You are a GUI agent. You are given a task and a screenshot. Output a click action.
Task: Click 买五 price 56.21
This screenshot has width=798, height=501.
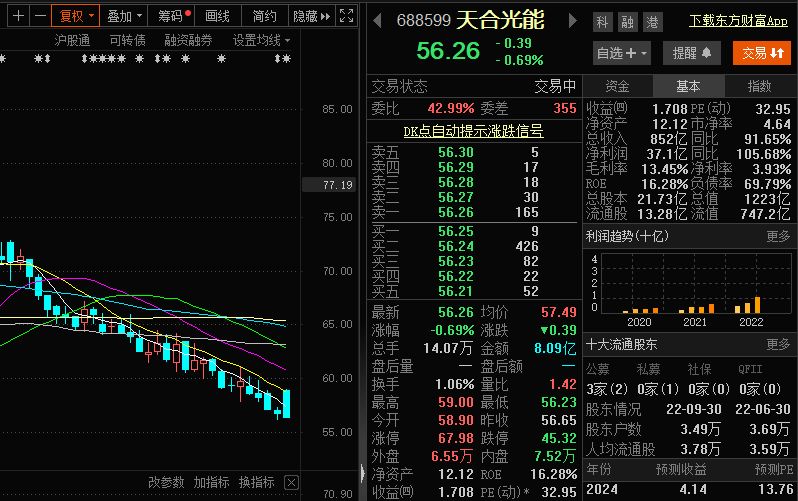point(456,291)
